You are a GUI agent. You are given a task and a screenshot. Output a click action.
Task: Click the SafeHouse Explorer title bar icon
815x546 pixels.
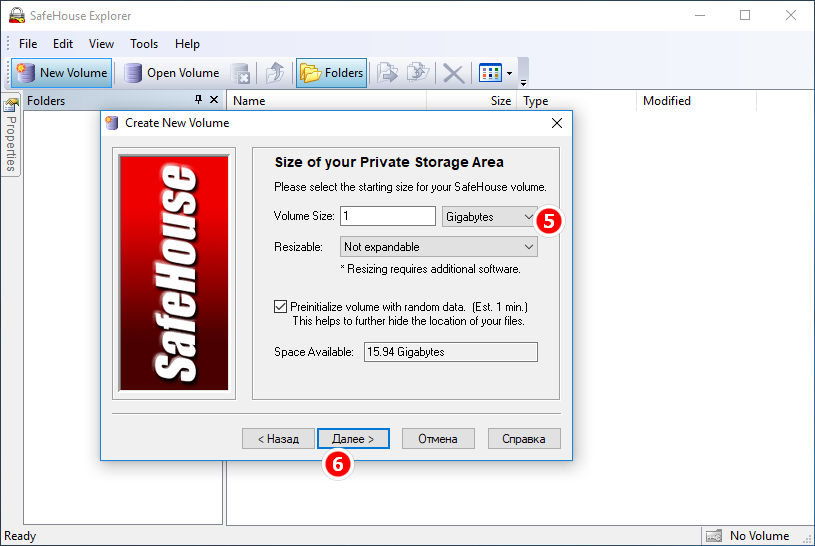(17, 15)
